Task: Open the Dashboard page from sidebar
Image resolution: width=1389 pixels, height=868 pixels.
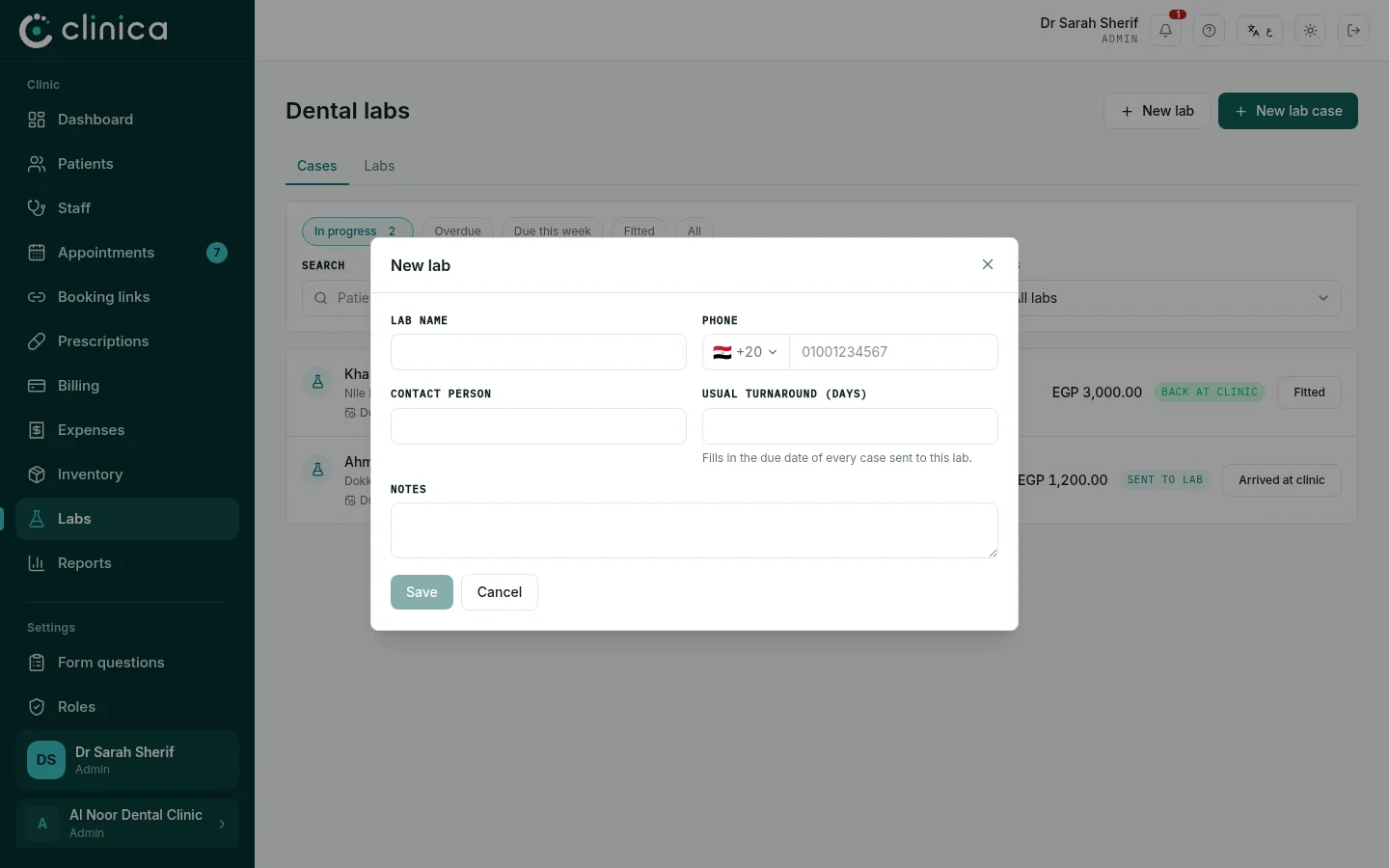Action: (x=127, y=120)
